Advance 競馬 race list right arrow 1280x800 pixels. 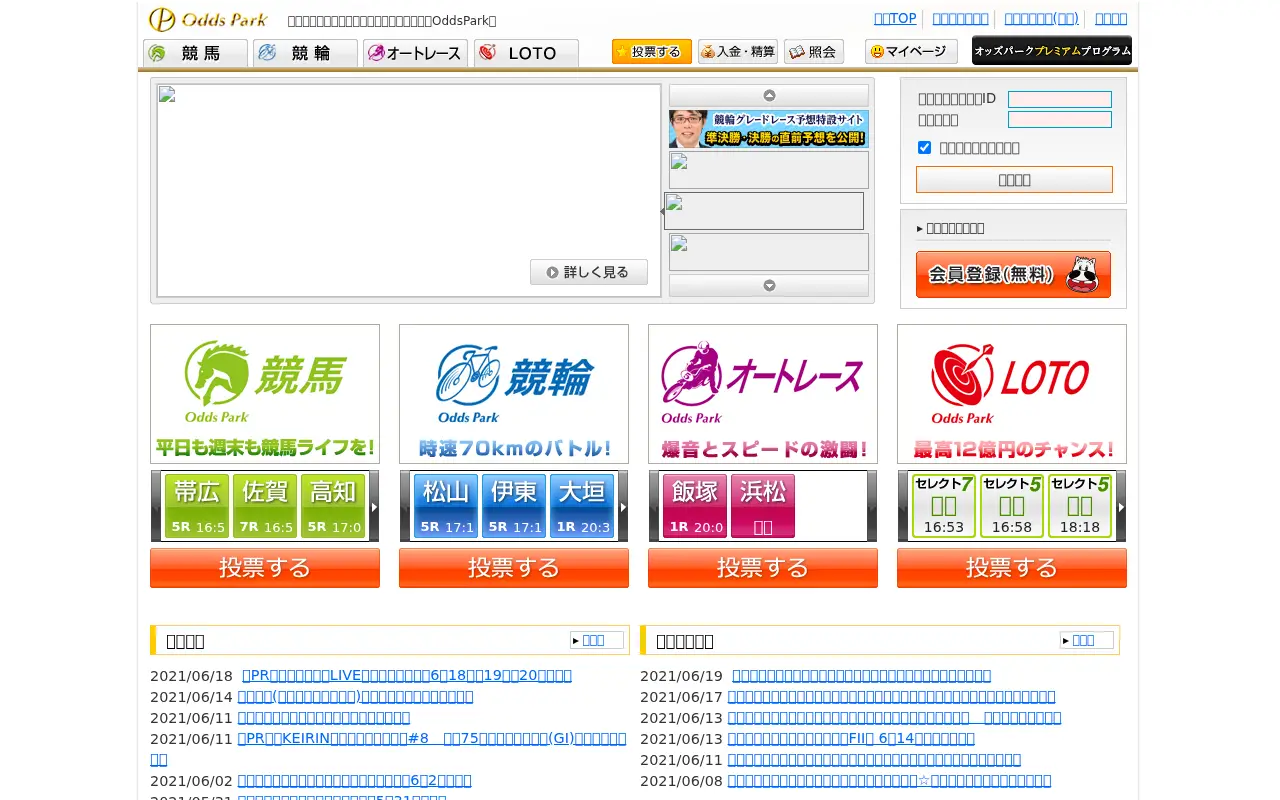[374, 507]
